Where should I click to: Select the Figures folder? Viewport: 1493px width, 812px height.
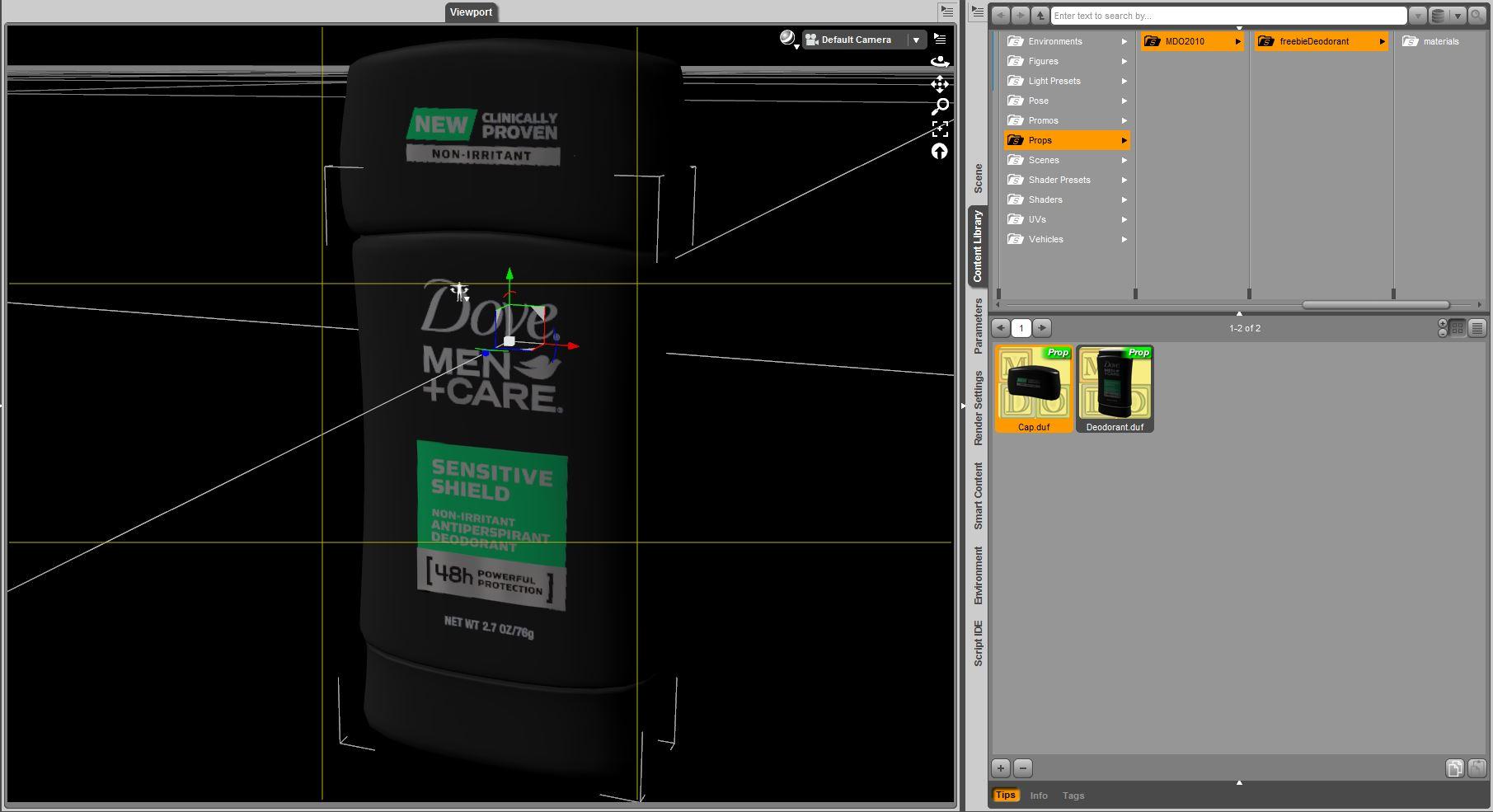click(1067, 61)
